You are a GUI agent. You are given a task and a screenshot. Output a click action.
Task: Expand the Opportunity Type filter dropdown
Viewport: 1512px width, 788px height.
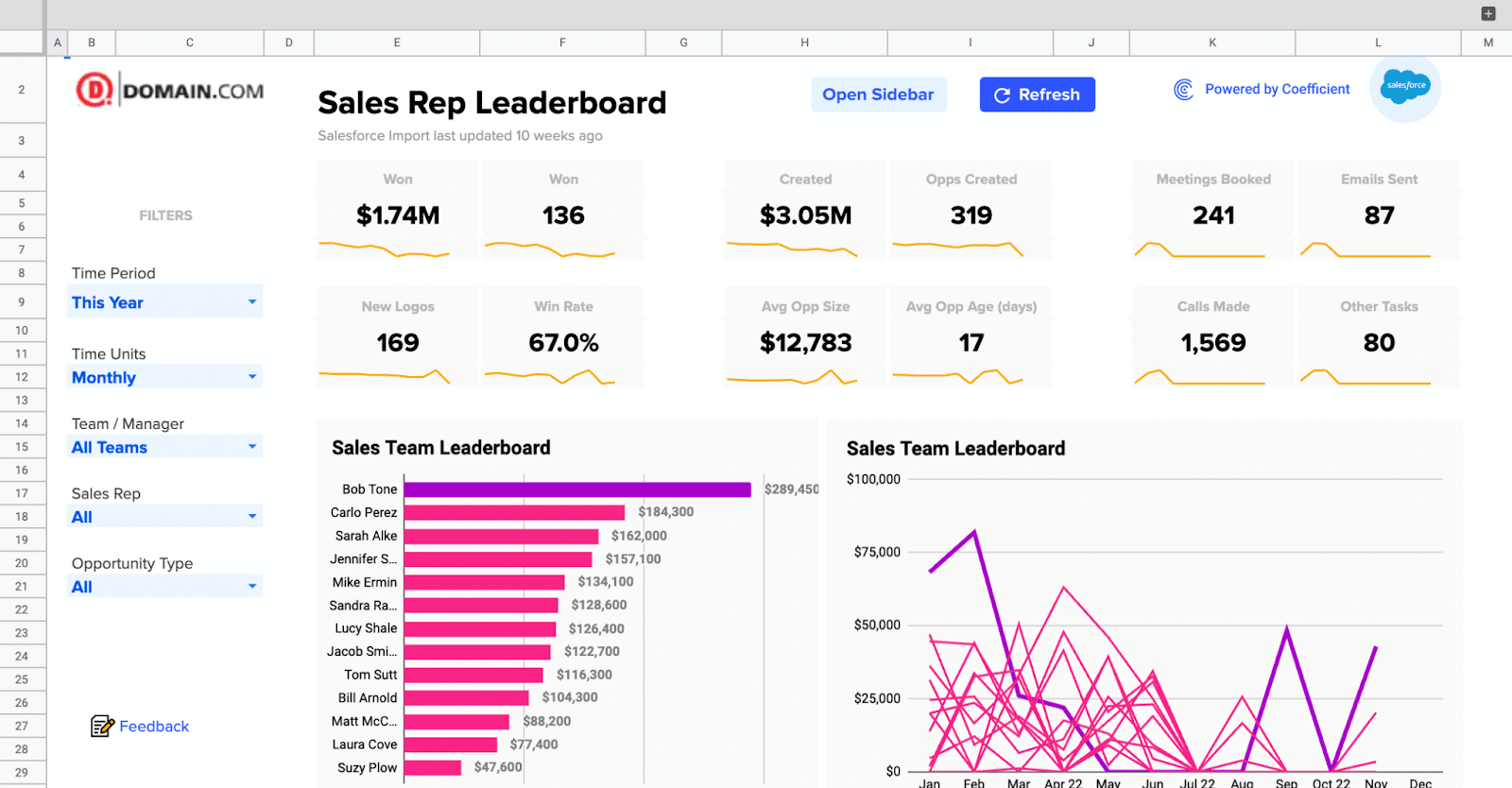(x=252, y=587)
